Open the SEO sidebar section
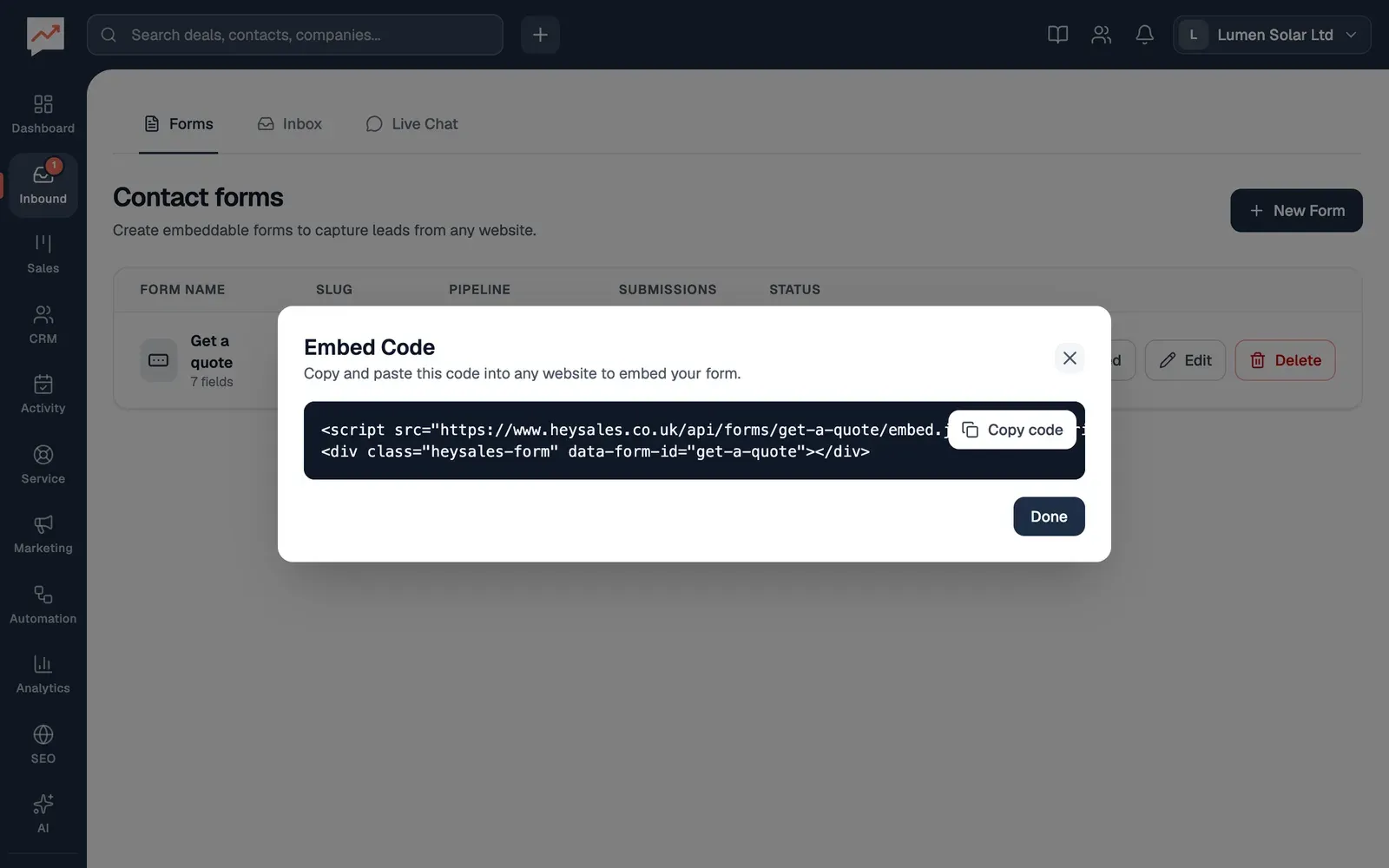The height and width of the screenshot is (868, 1389). pos(43,744)
